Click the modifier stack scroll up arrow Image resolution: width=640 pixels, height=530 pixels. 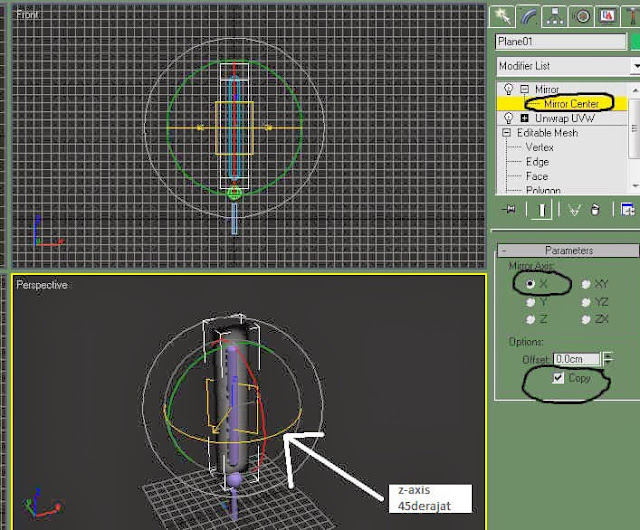tap(635, 90)
